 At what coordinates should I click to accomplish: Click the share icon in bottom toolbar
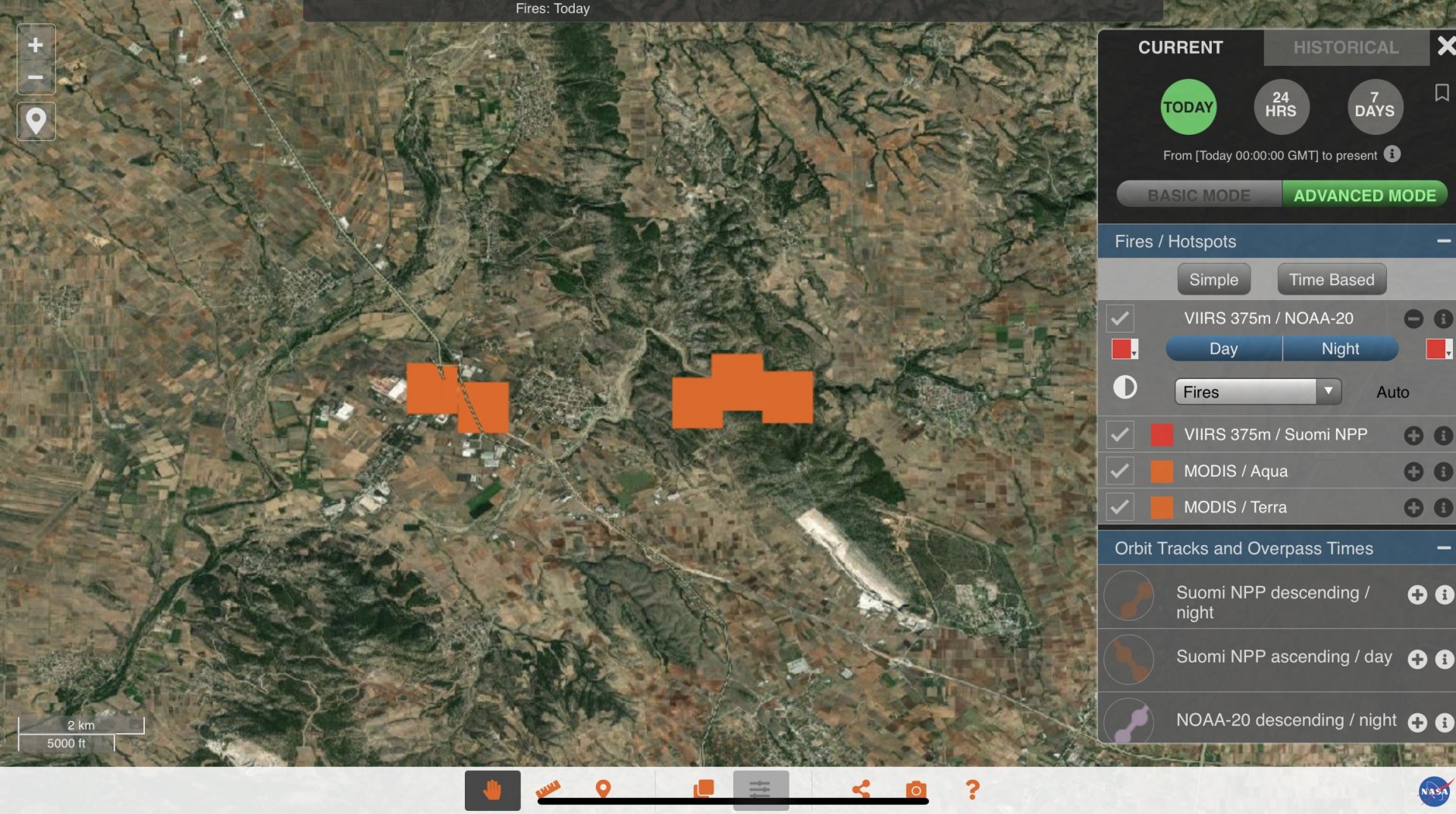[861, 790]
